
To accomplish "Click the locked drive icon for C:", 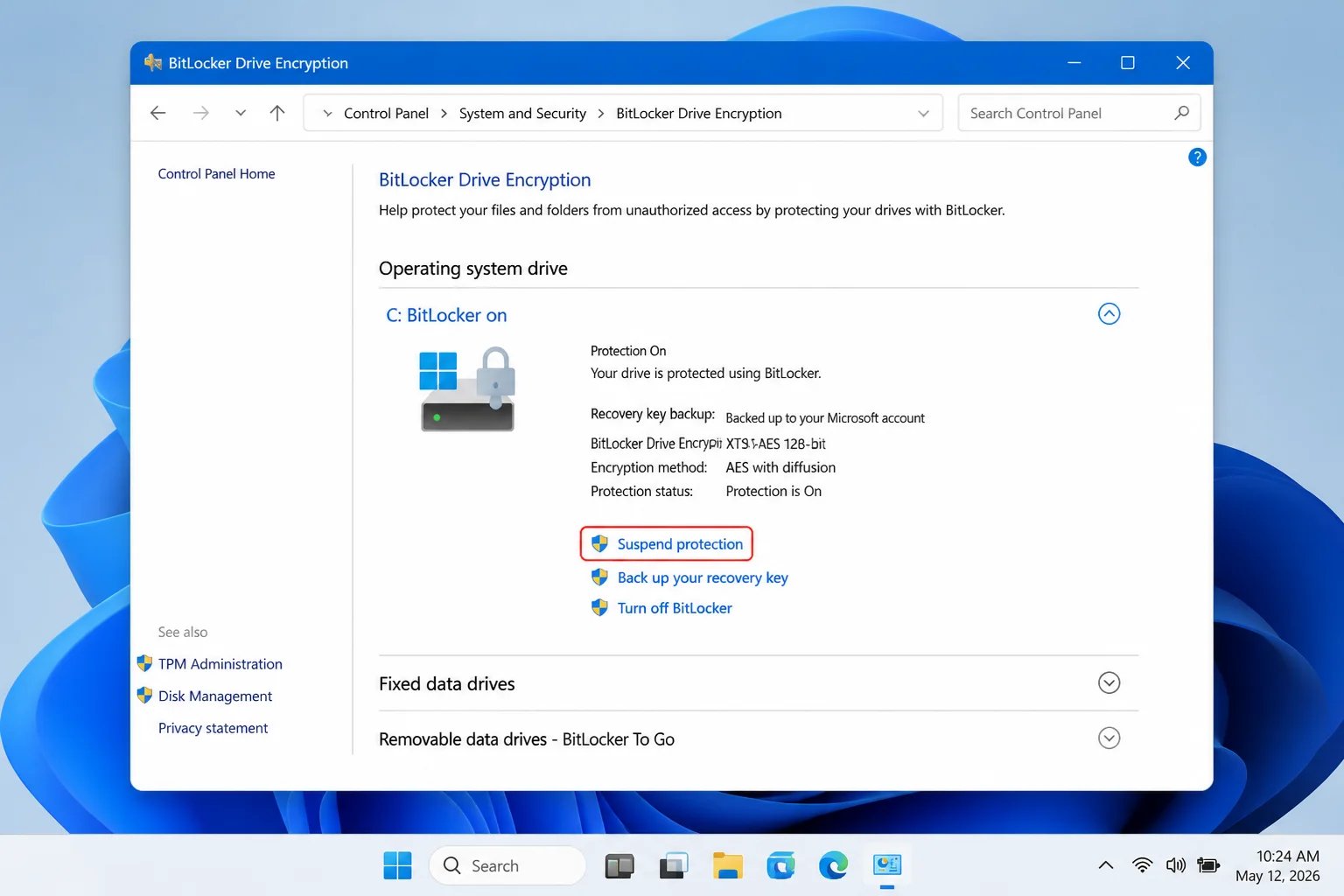I will click(x=468, y=388).
